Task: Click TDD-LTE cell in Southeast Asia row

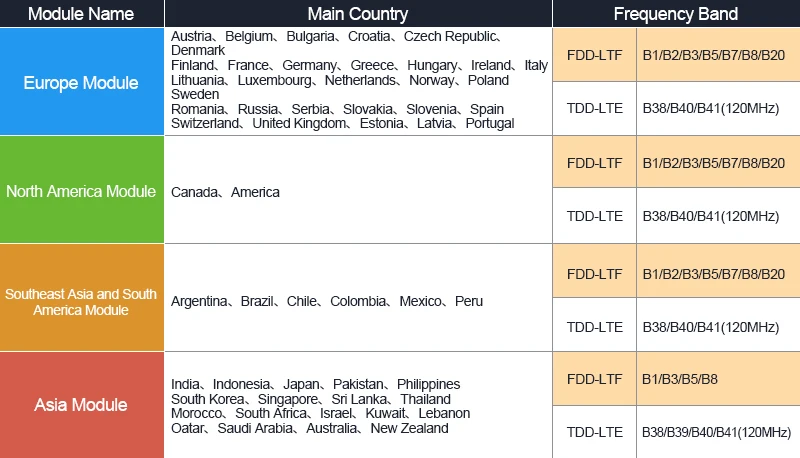Action: coord(594,326)
